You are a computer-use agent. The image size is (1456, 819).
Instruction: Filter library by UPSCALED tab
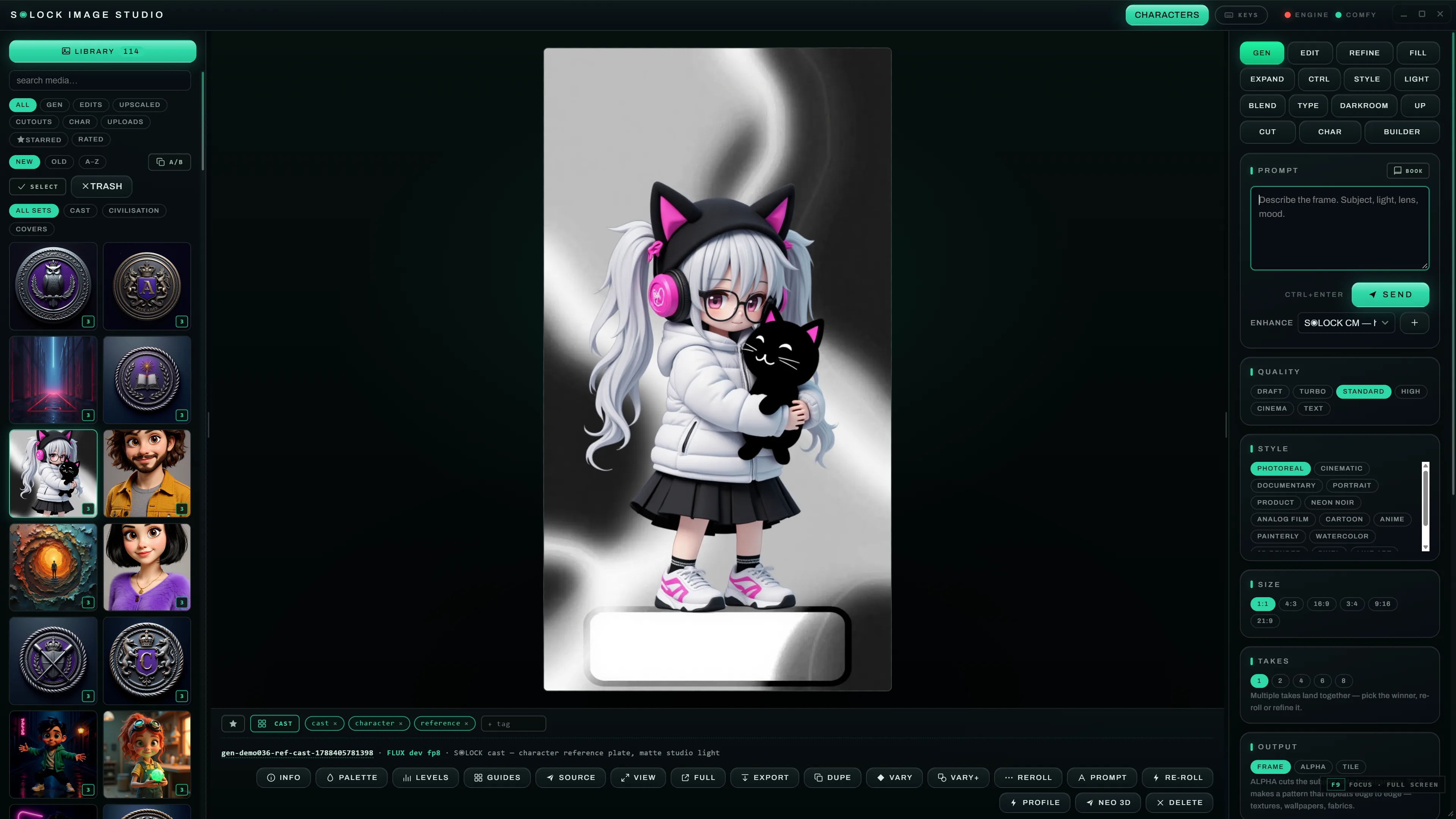pyautogui.click(x=140, y=105)
